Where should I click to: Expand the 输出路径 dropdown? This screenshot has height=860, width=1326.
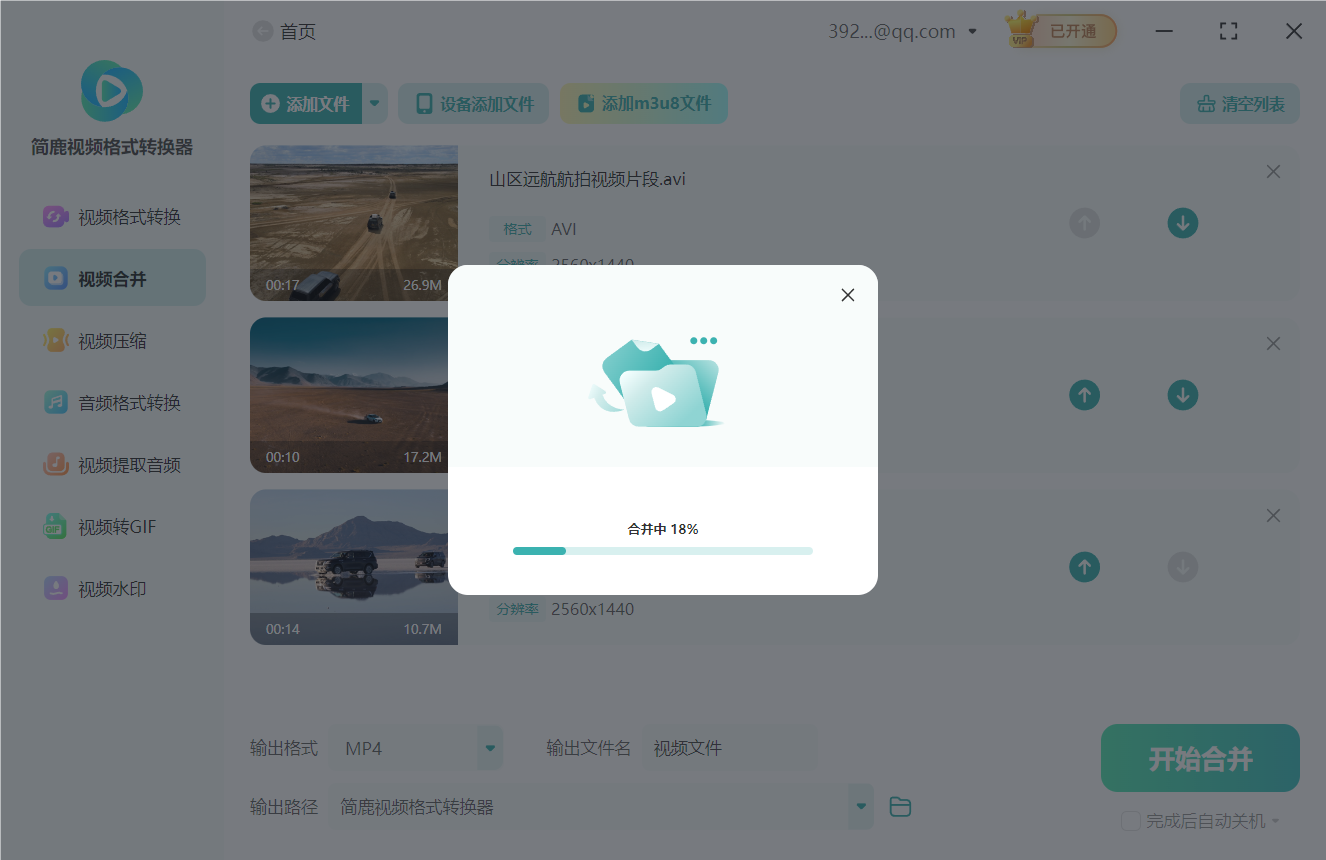860,806
